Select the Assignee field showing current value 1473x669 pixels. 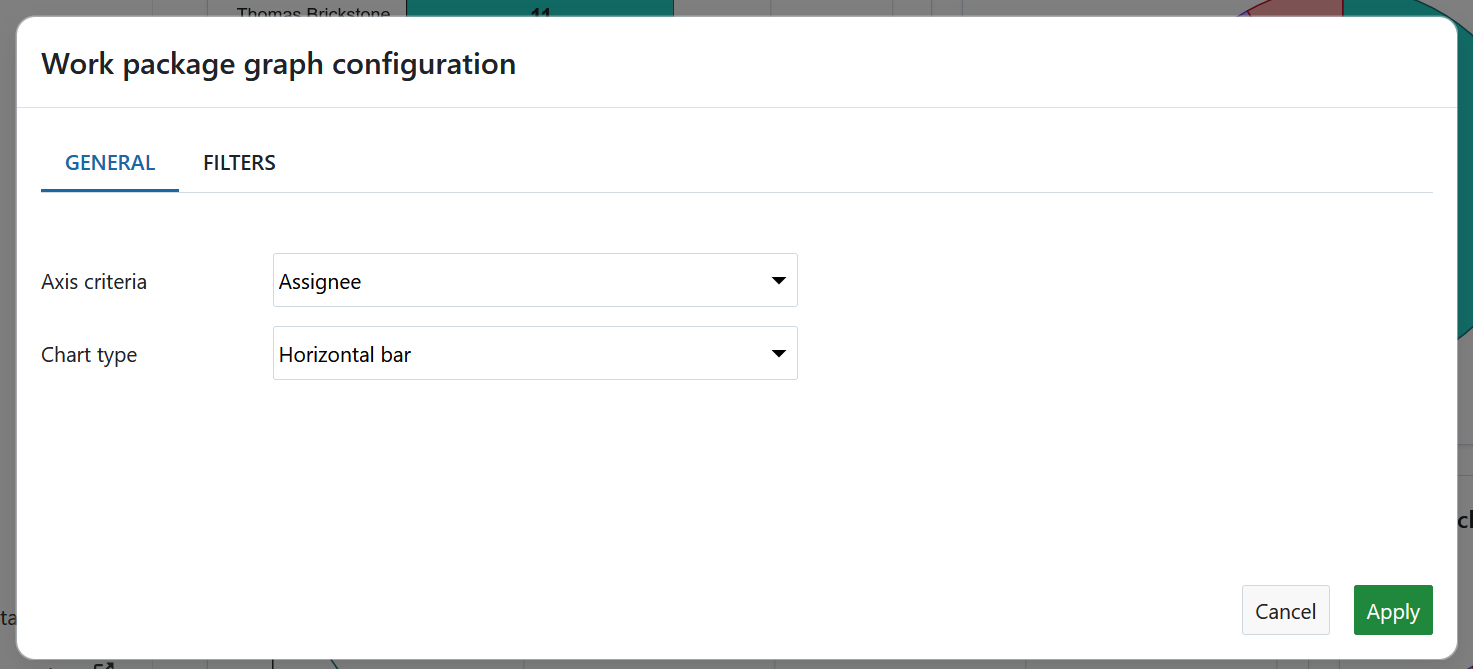coord(450,280)
